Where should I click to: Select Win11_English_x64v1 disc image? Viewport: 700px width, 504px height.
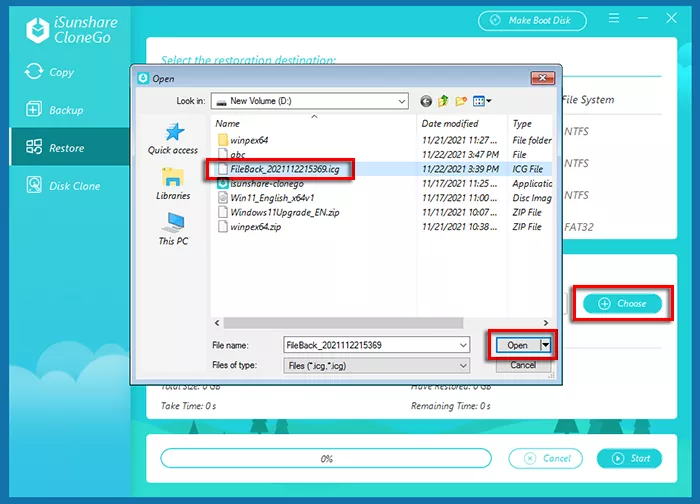(x=272, y=198)
